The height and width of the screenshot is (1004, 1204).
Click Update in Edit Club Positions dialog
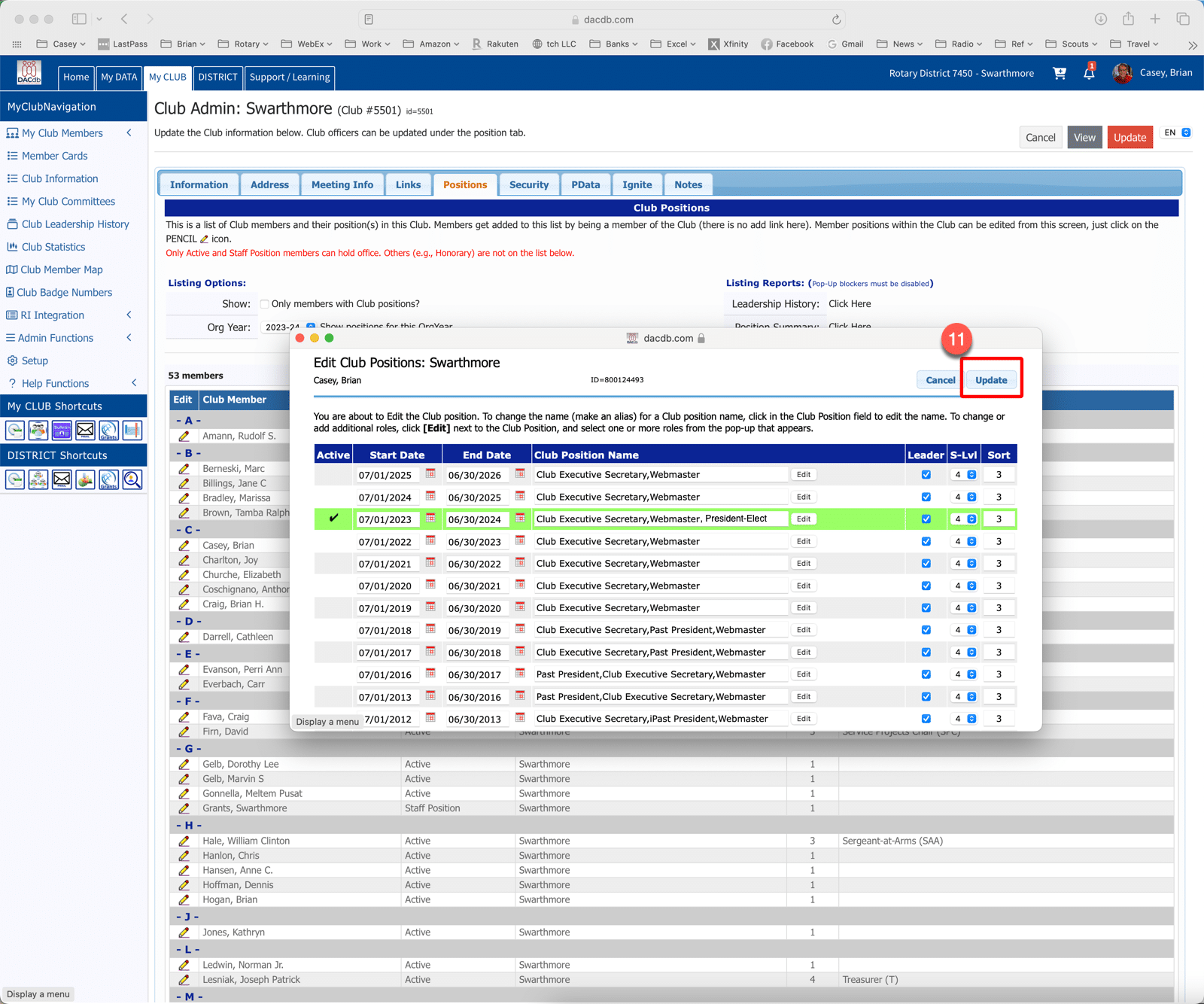click(991, 380)
